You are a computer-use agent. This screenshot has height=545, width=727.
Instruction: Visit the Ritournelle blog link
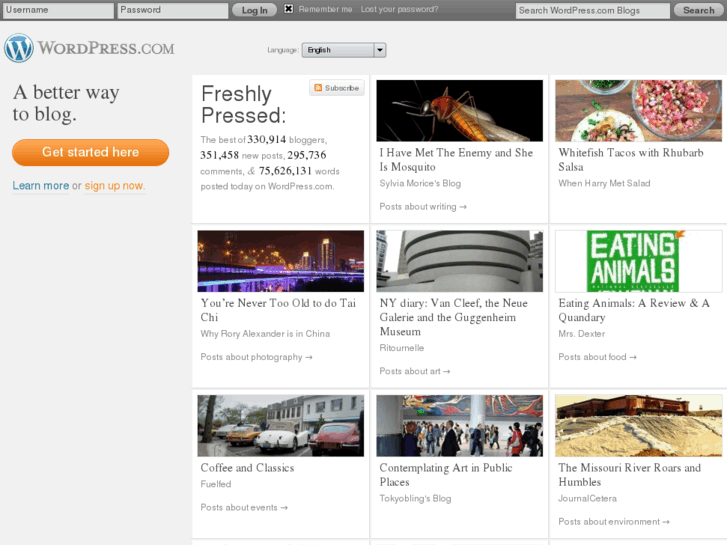click(x=402, y=348)
